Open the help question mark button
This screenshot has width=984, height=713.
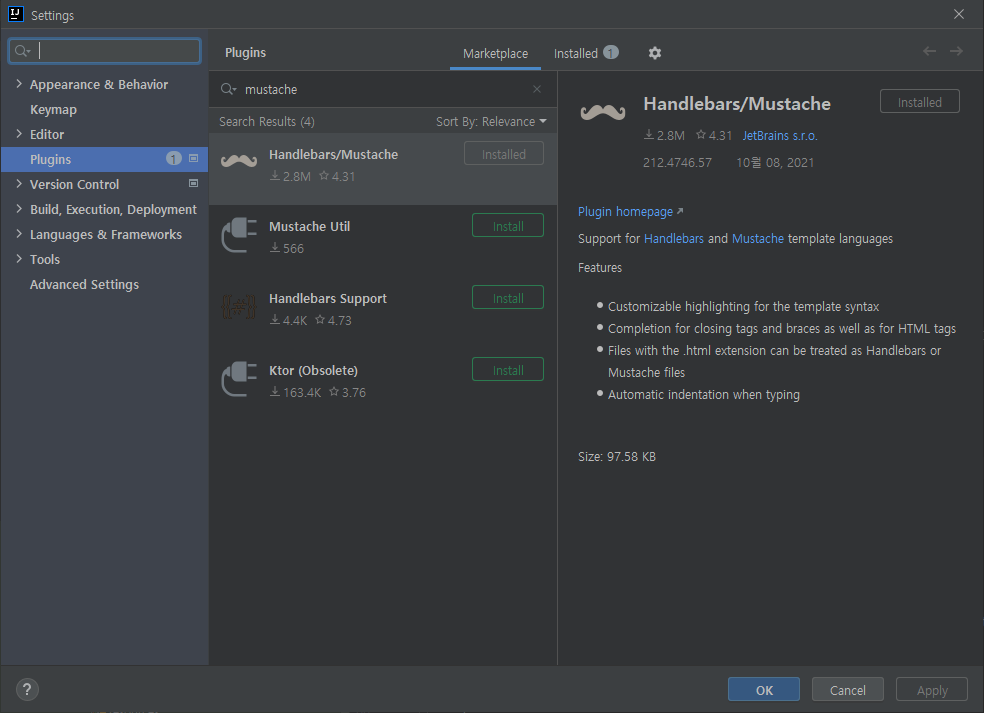(x=27, y=690)
